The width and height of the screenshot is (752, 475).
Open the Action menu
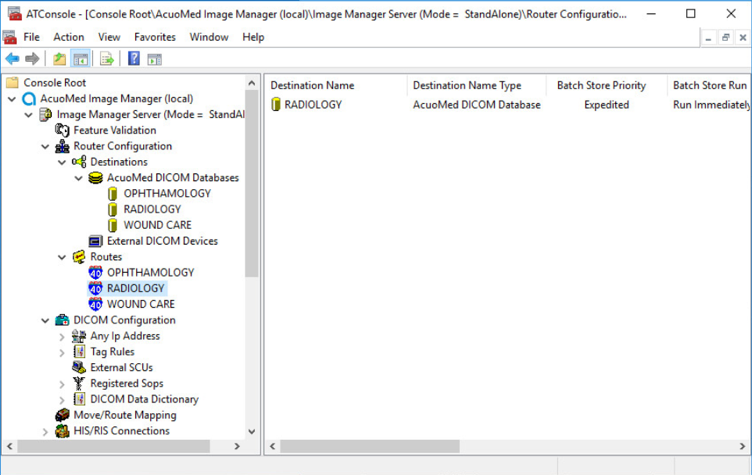(x=69, y=37)
